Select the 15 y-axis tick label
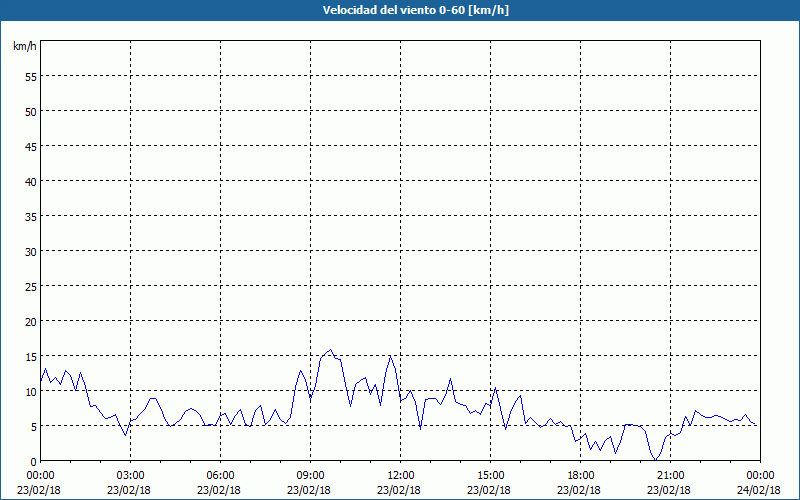800x500 pixels. (31, 356)
